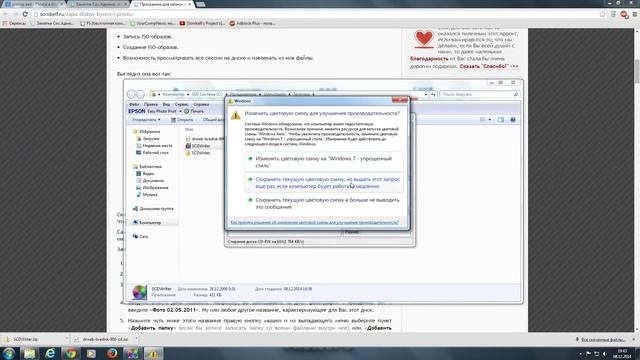Click the help icon in Explorer command bar
Screen dimensions: 640x360
[x=513, y=120]
